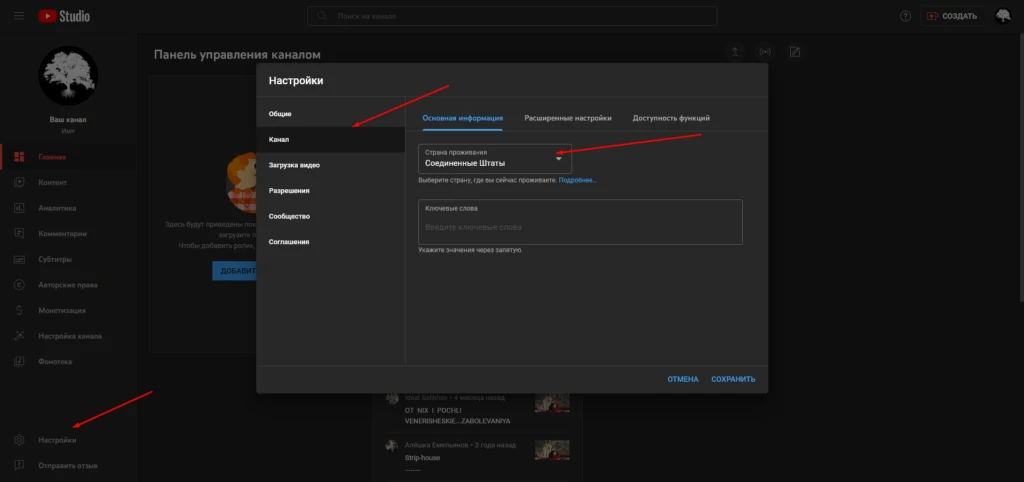The width and height of the screenshot is (1024, 482).
Task: Open the hamburger menu next to YouTube Studio
Action: [19, 16]
